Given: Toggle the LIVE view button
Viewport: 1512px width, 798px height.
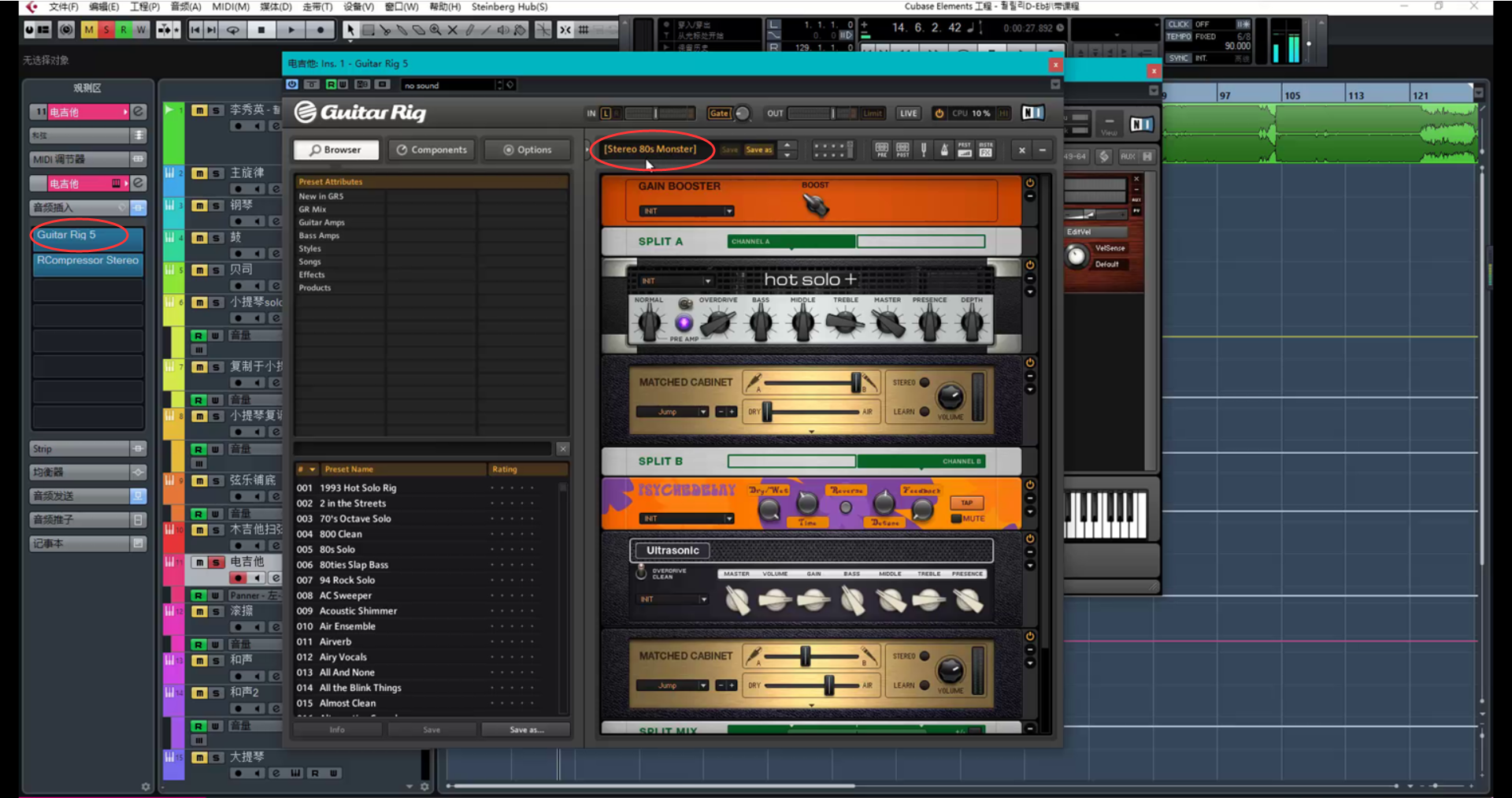Looking at the screenshot, I should click(x=908, y=113).
